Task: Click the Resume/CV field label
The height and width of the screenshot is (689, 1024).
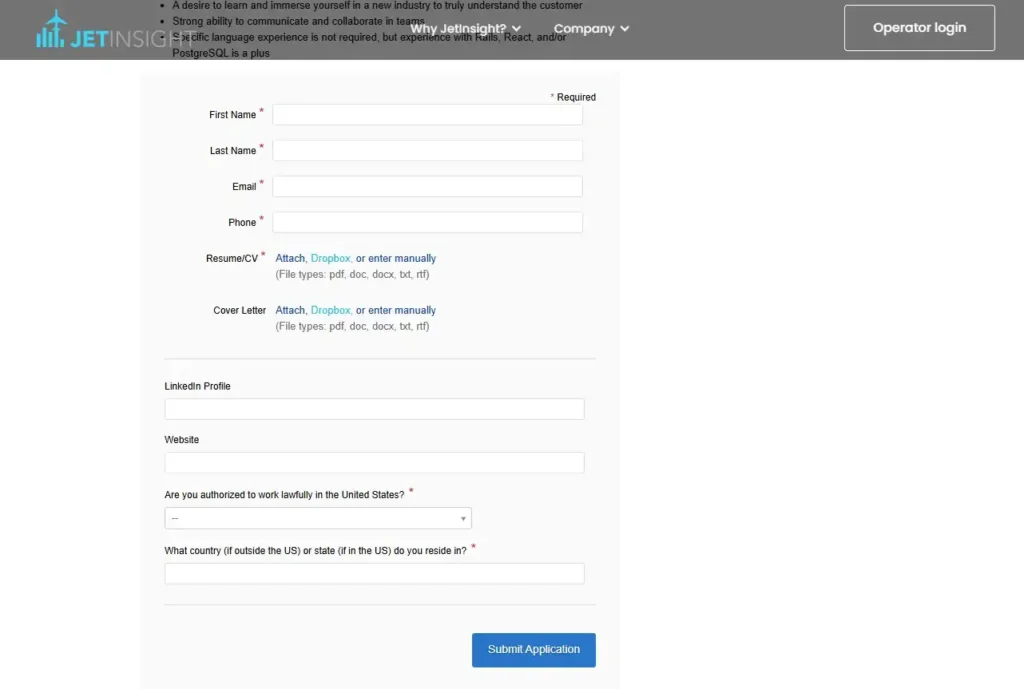Action: click(x=232, y=259)
